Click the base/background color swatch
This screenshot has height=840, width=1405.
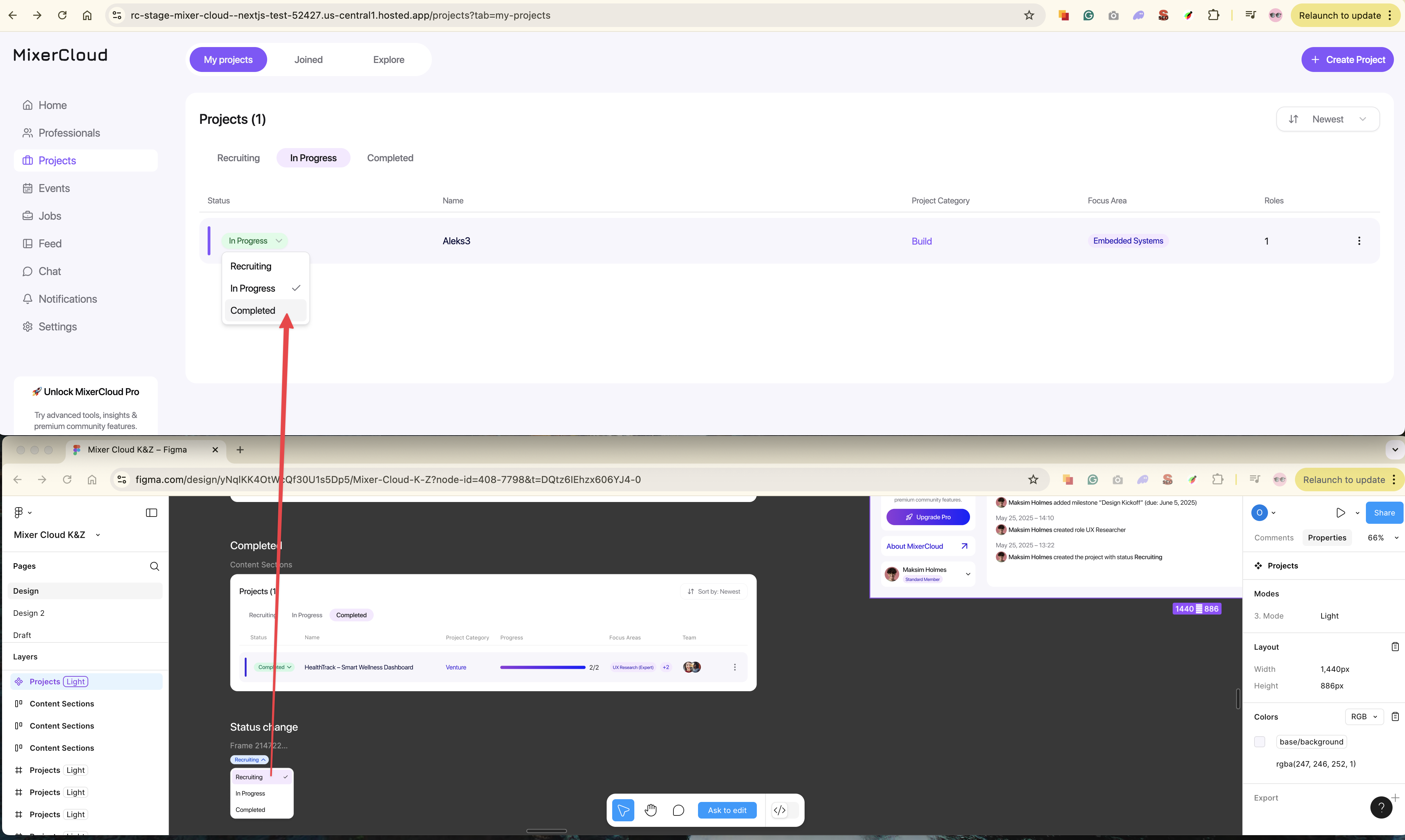click(x=1259, y=741)
